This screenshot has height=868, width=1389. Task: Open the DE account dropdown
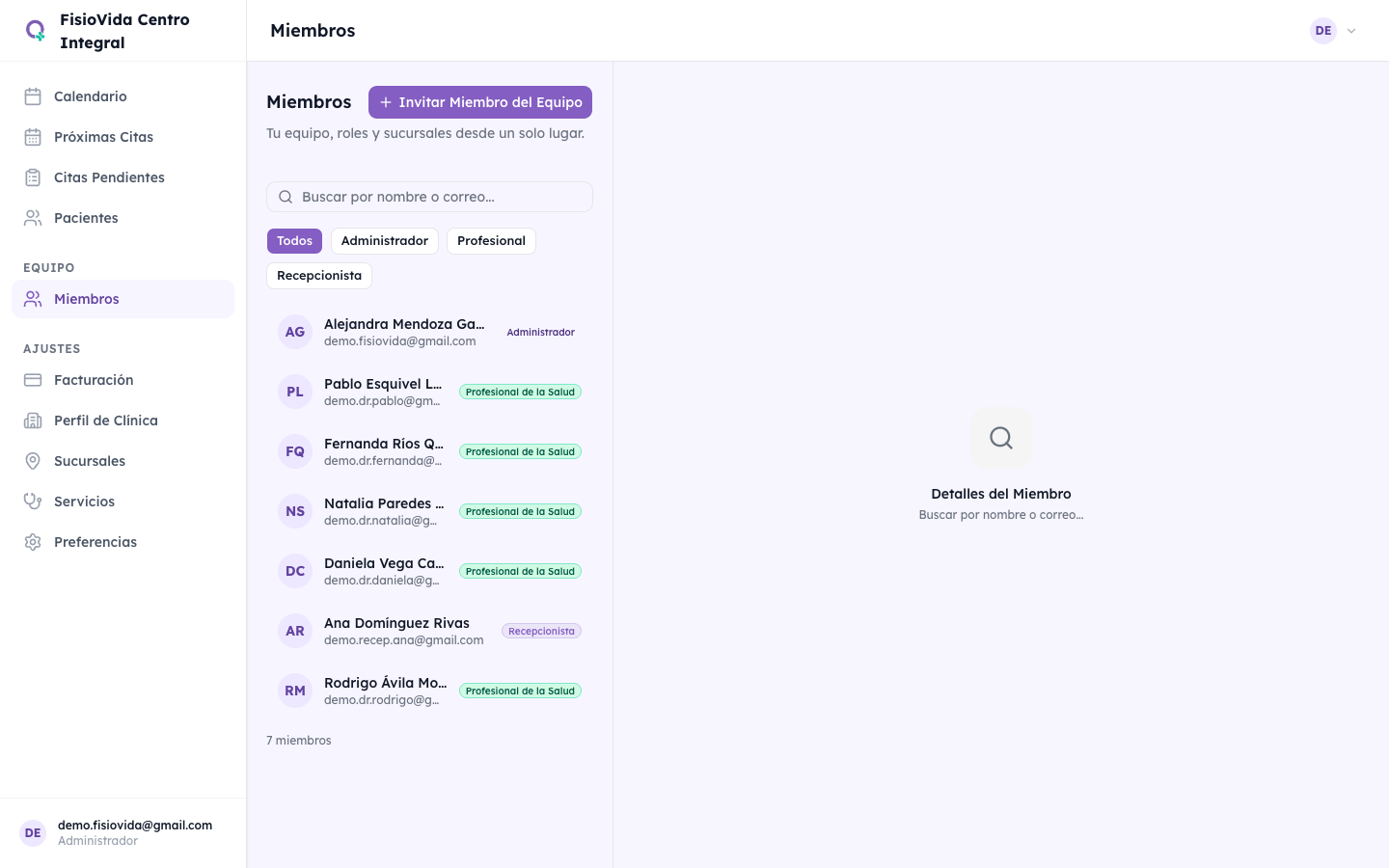click(1335, 30)
